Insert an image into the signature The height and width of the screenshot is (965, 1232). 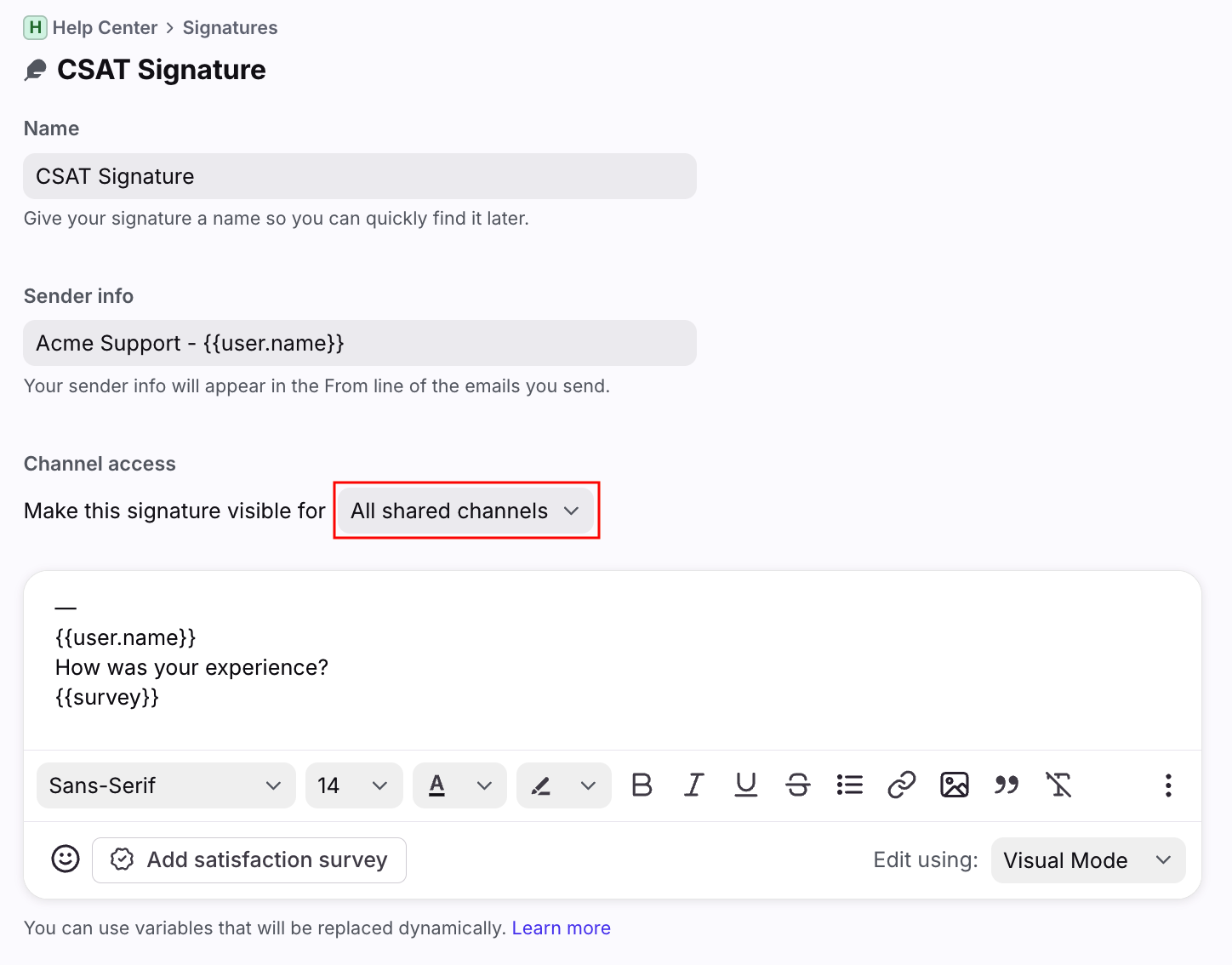954,785
